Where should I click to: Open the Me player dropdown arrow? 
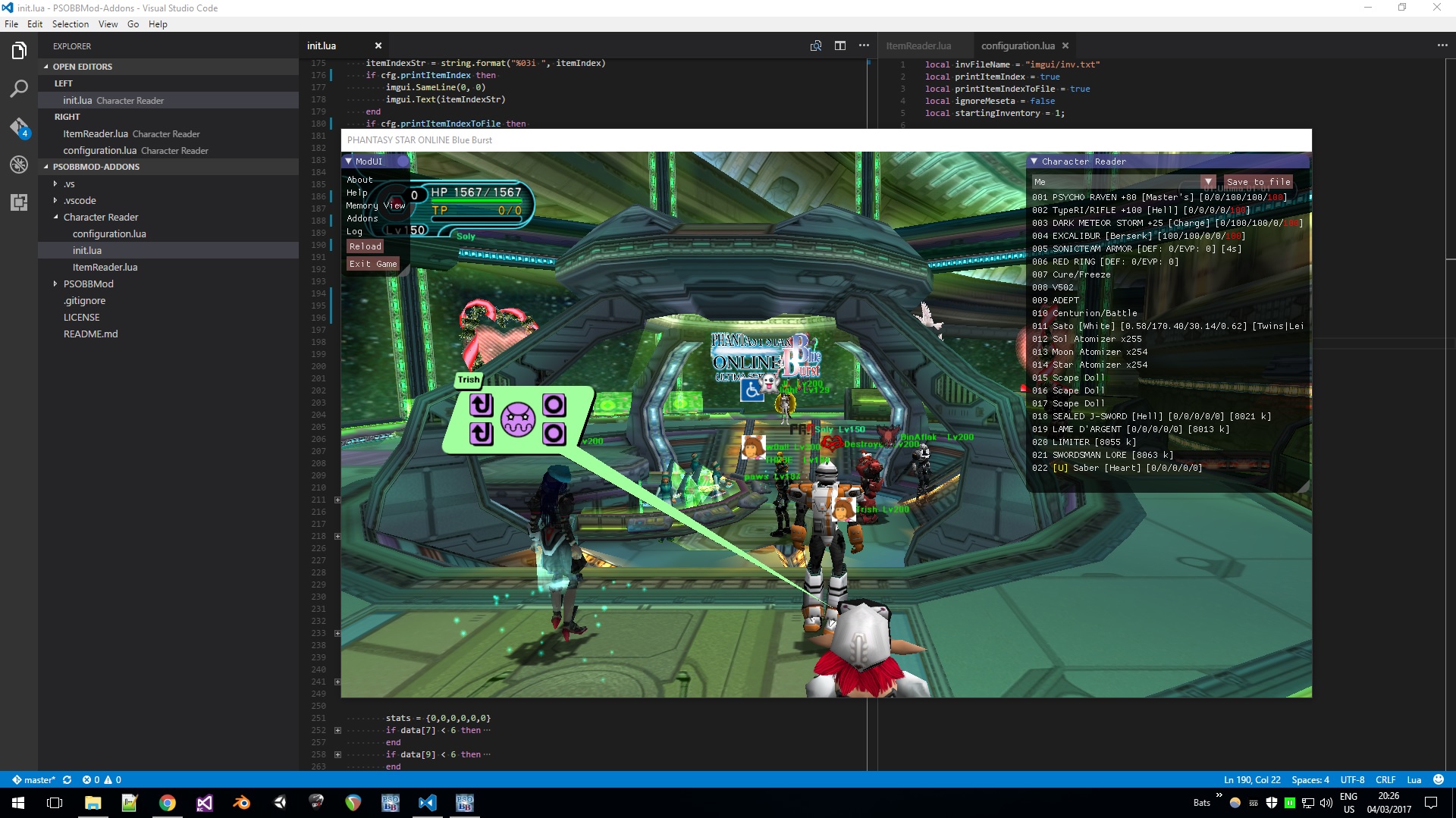point(1208,182)
